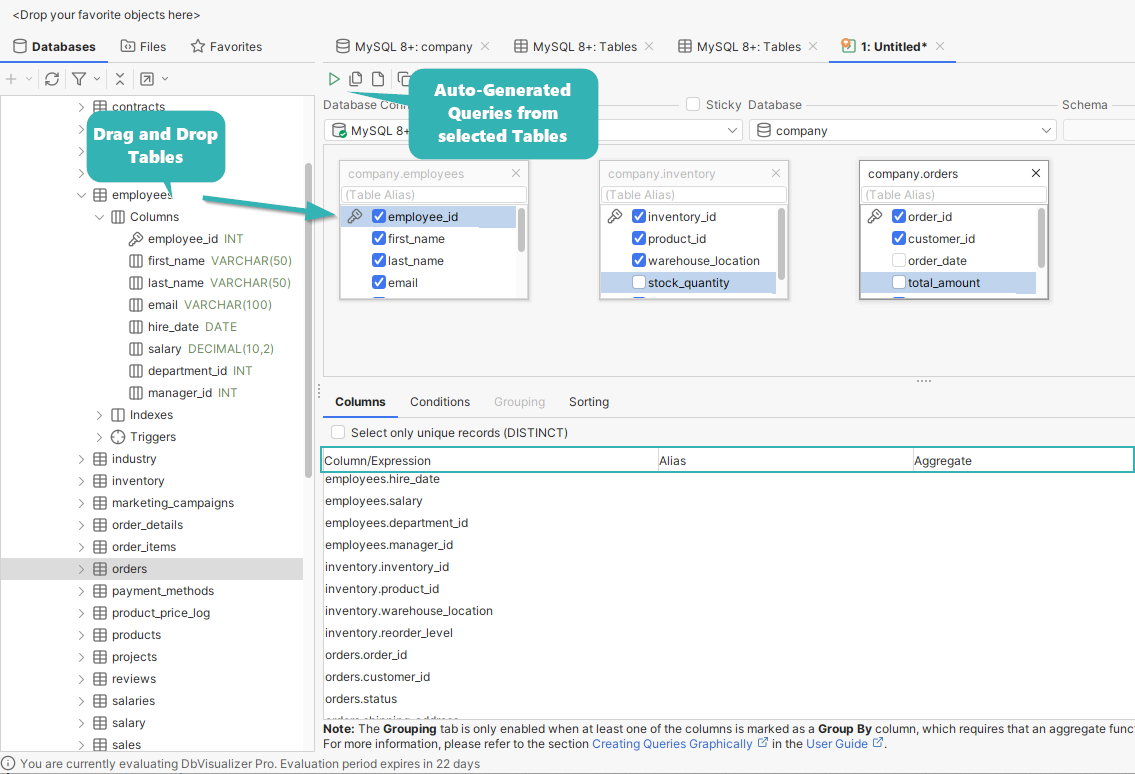The height and width of the screenshot is (774, 1135).
Task: Toggle the email column checkbox
Action: tap(379, 282)
